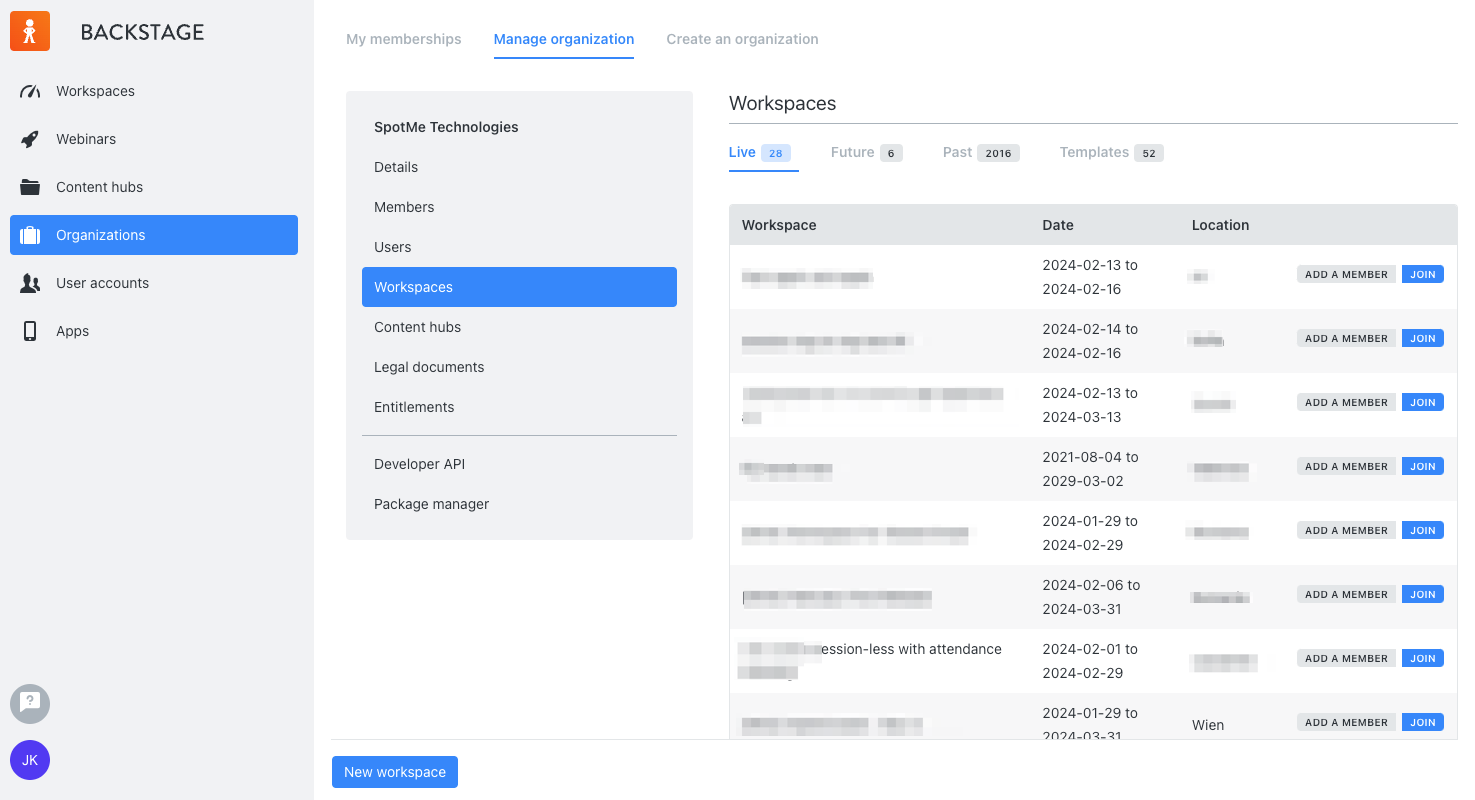The image size is (1475, 800).
Task: Select the Apps phone icon
Action: (29, 331)
